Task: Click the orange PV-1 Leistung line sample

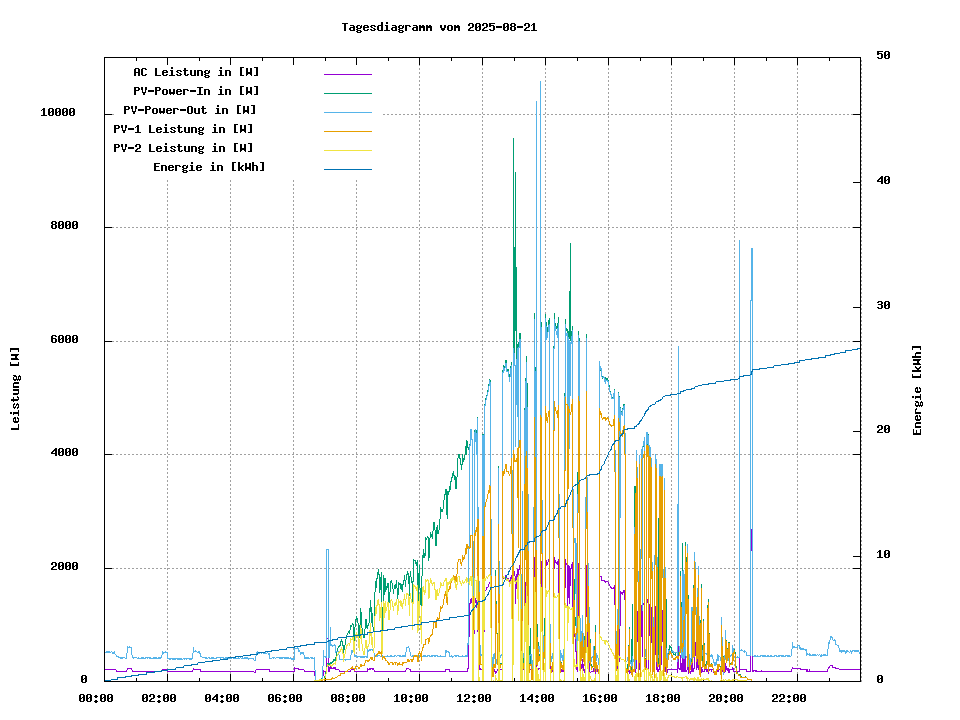Action: (347, 130)
